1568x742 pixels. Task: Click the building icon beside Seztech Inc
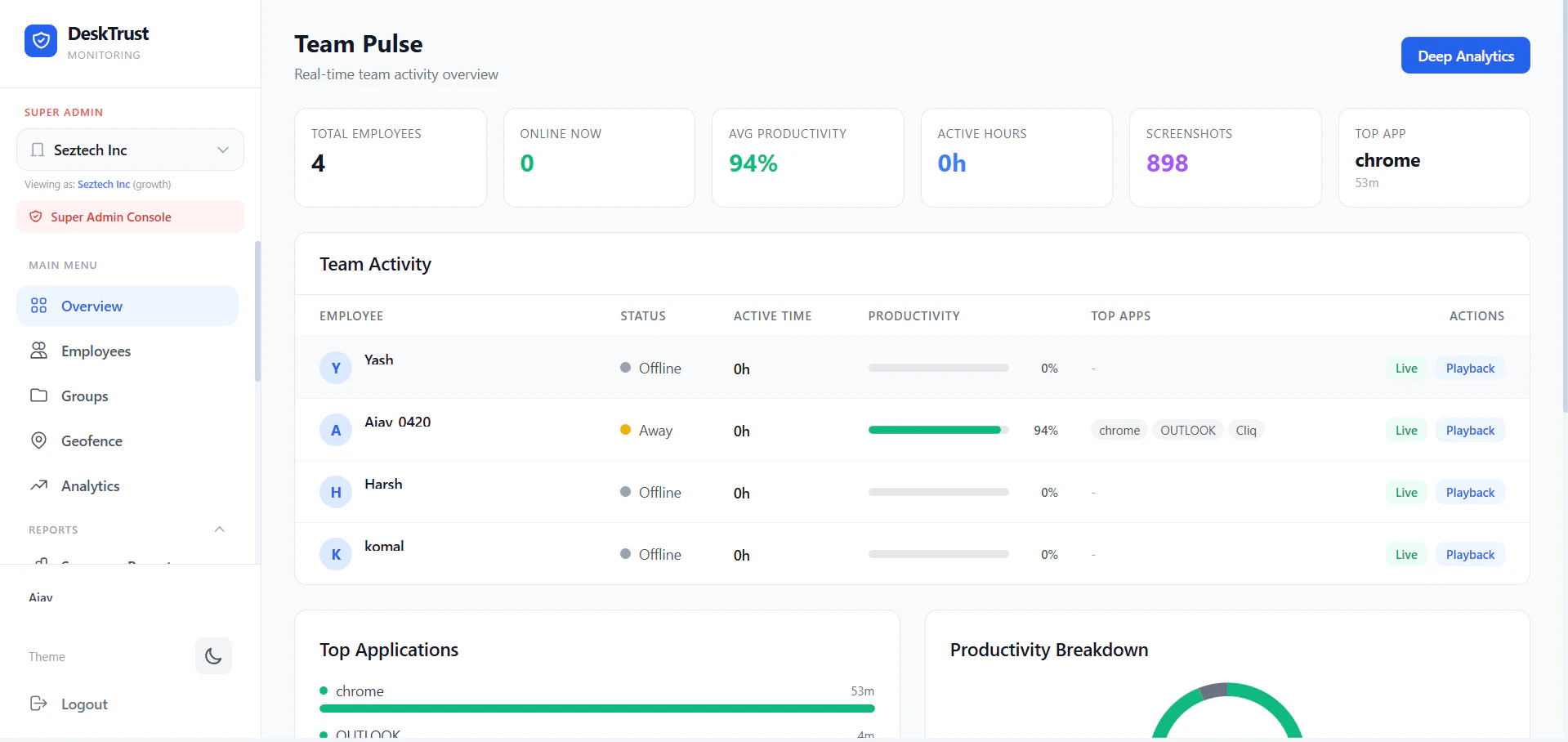point(38,150)
